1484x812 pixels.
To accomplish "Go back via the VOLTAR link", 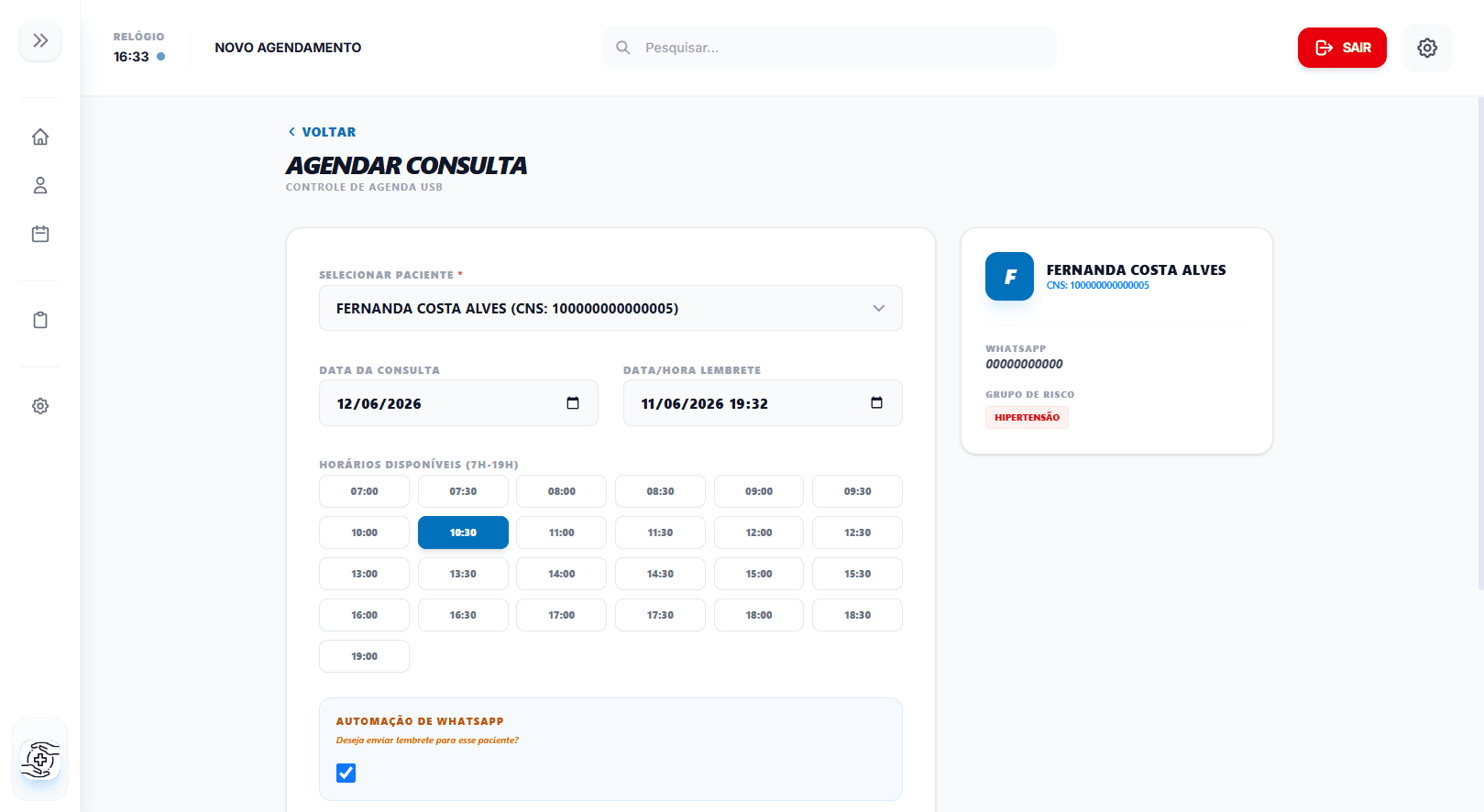I will coord(322,132).
